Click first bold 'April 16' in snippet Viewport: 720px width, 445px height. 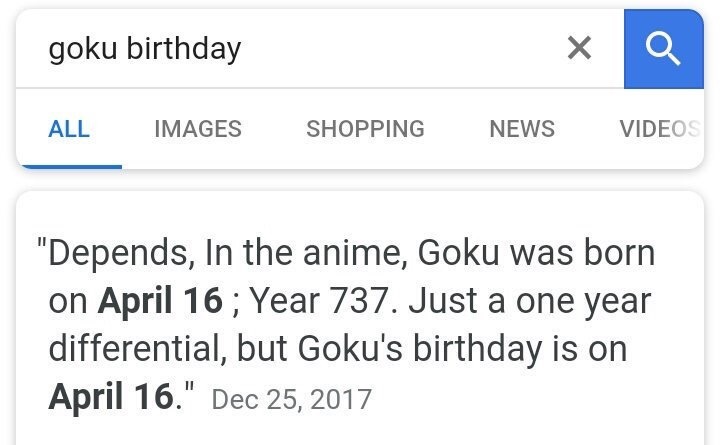click(x=160, y=300)
